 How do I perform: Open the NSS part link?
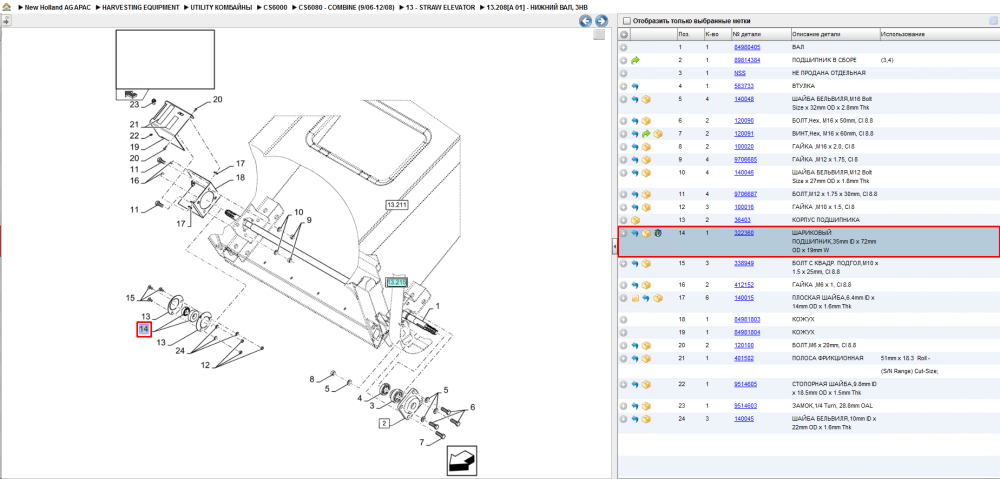(x=740, y=73)
